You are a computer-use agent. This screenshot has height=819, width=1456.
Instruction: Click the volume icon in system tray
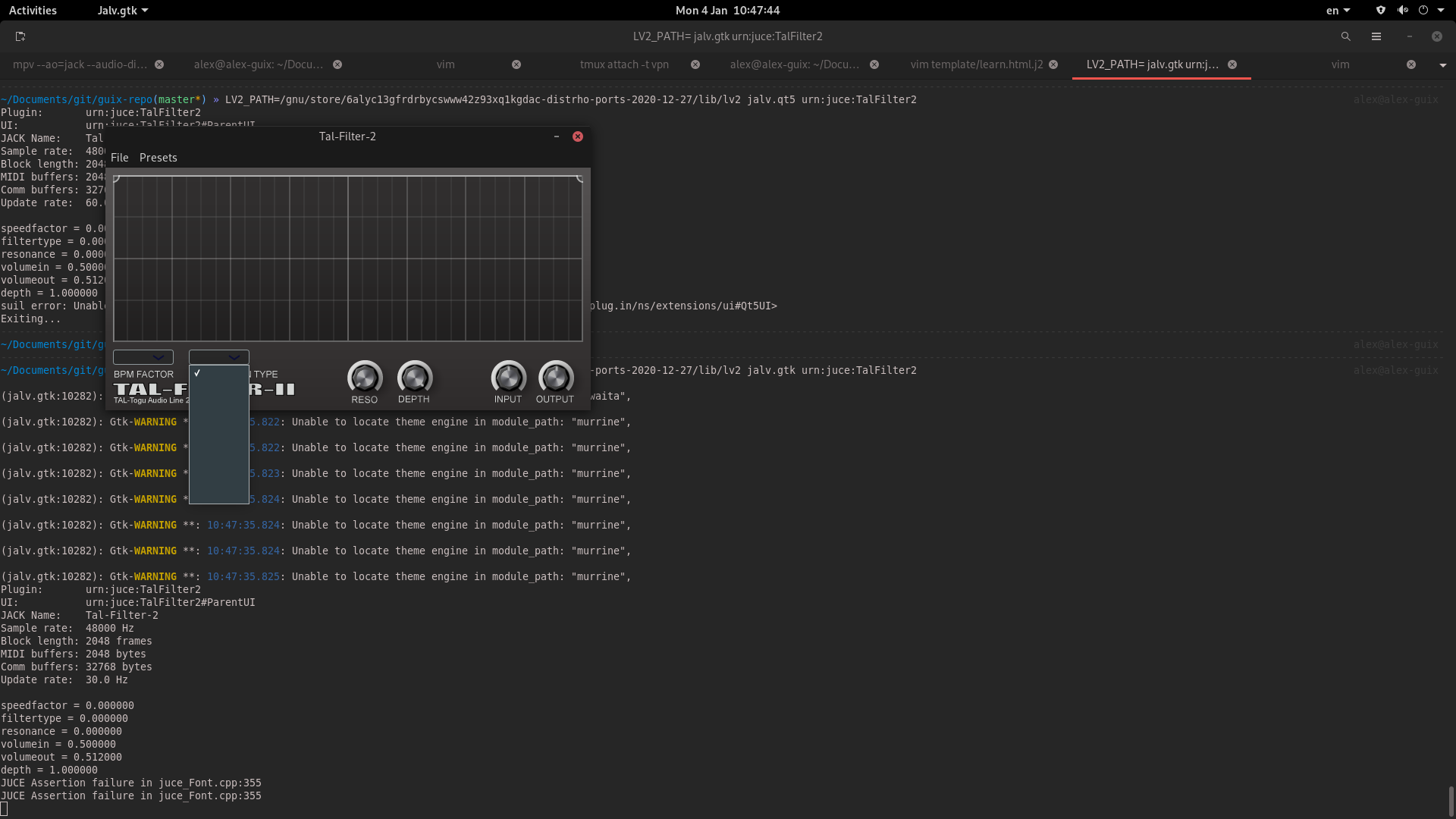(x=1402, y=10)
